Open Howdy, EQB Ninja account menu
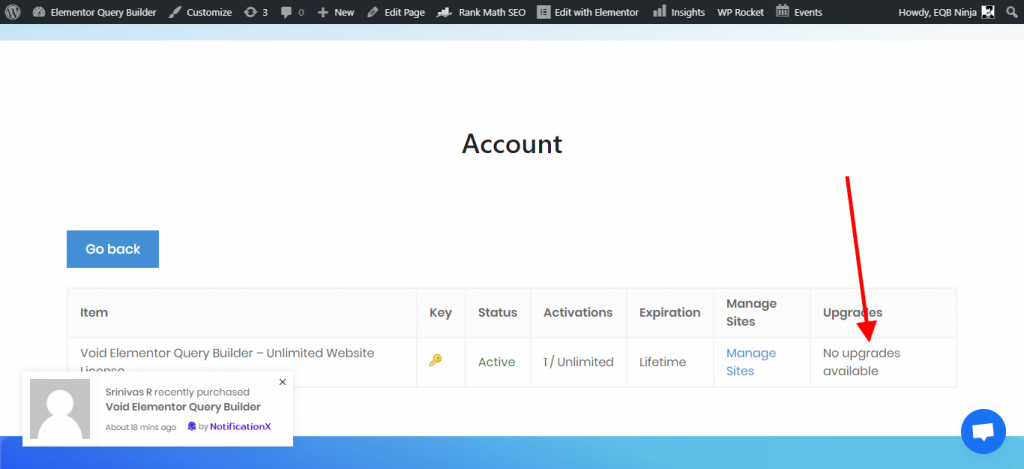The height and width of the screenshot is (469, 1024). point(947,12)
